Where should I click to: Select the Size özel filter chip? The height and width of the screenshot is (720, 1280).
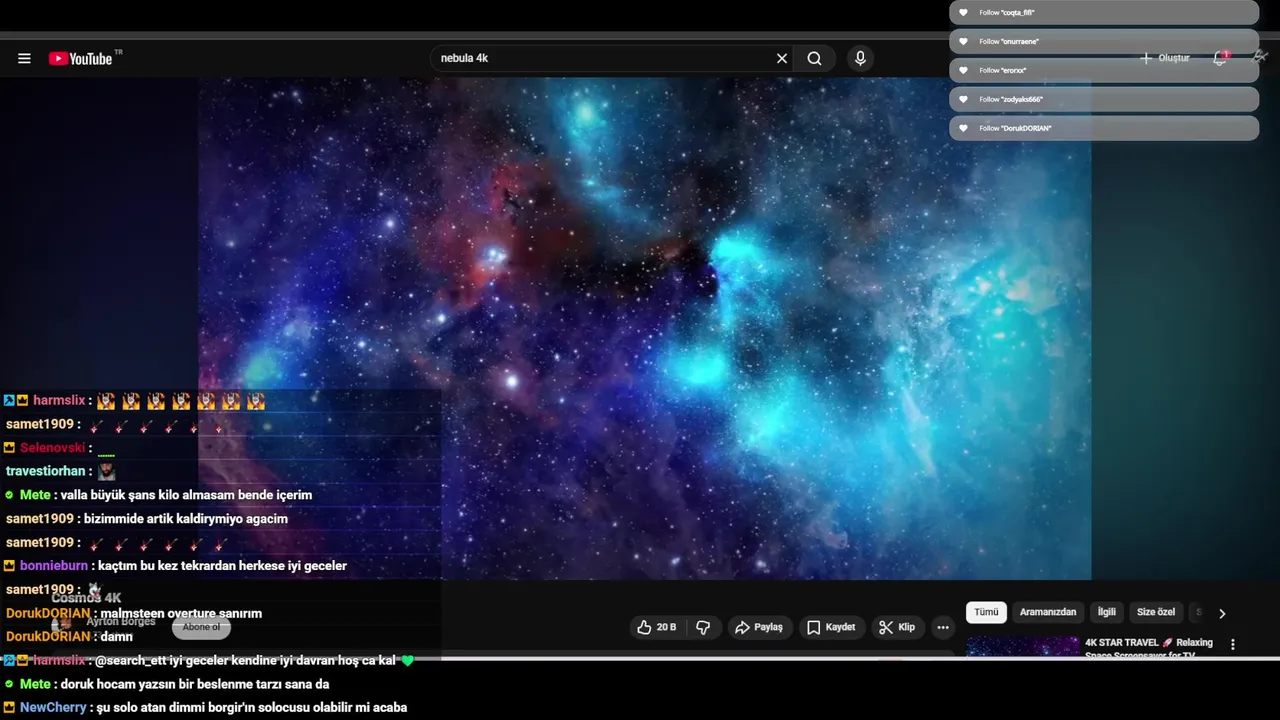click(x=1156, y=612)
